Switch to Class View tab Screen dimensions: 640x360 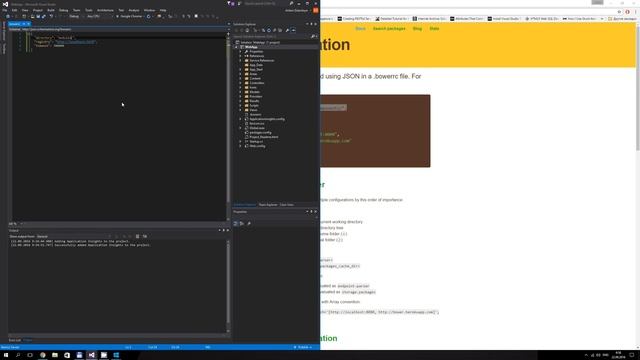point(287,205)
